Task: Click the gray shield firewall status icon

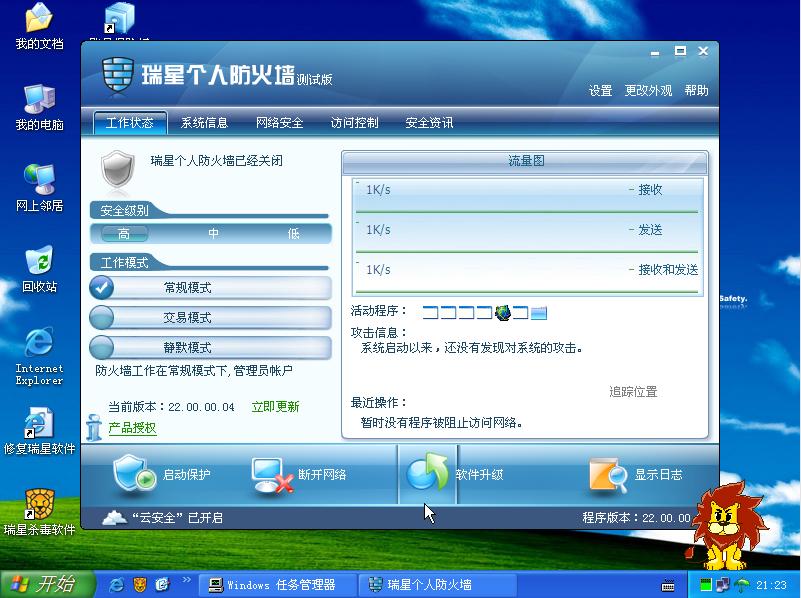Action: click(118, 169)
